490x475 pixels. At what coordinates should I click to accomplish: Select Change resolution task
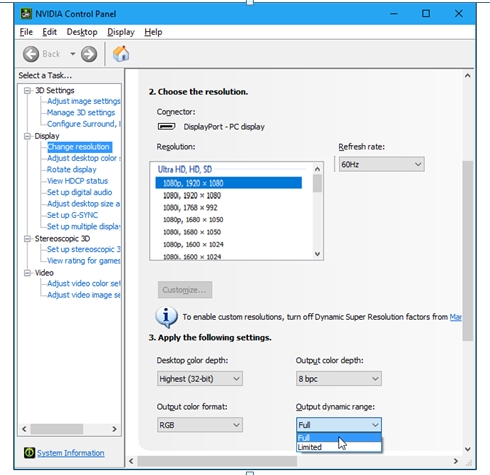[79, 147]
